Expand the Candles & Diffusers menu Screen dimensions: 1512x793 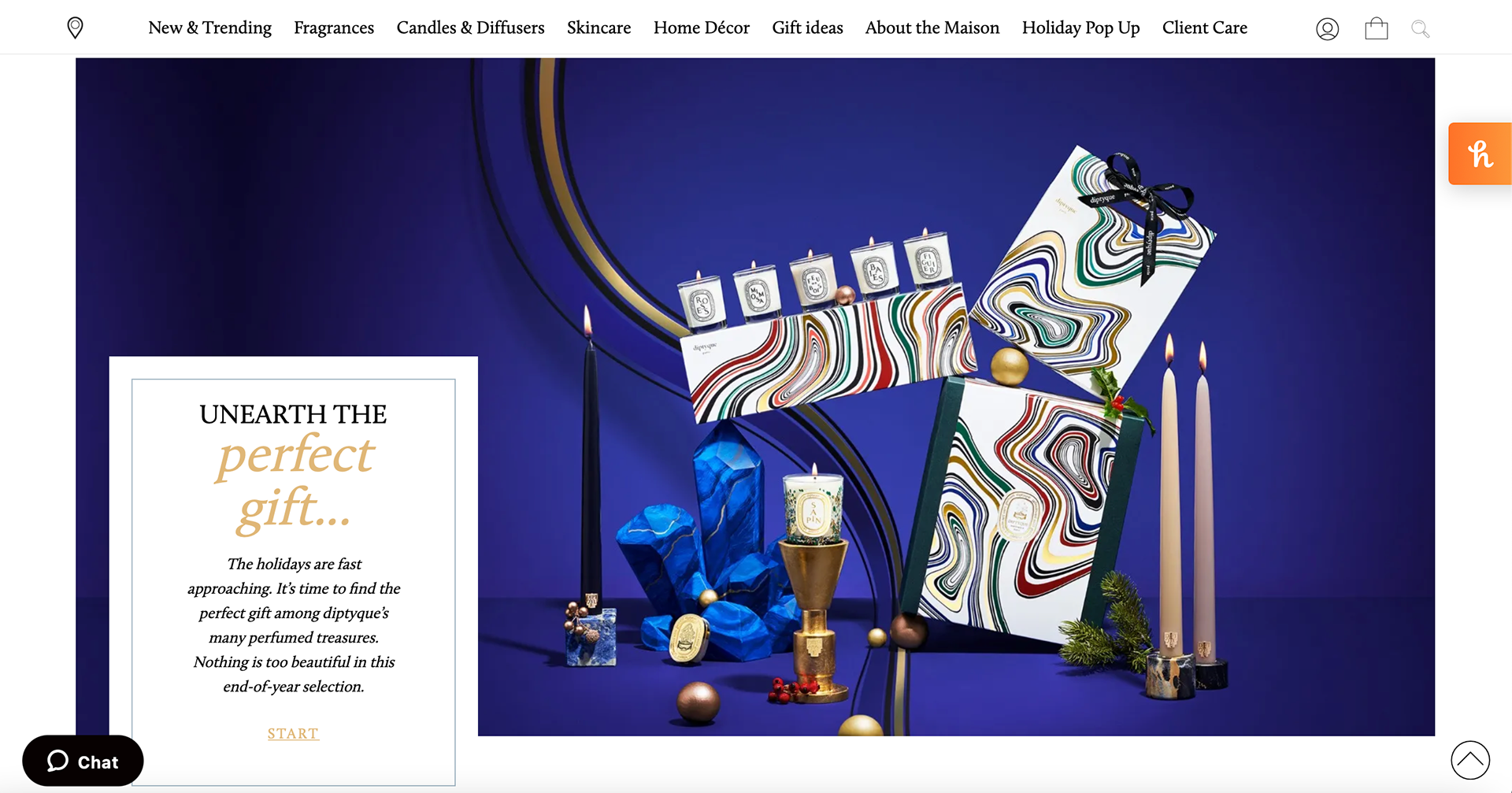tap(470, 28)
